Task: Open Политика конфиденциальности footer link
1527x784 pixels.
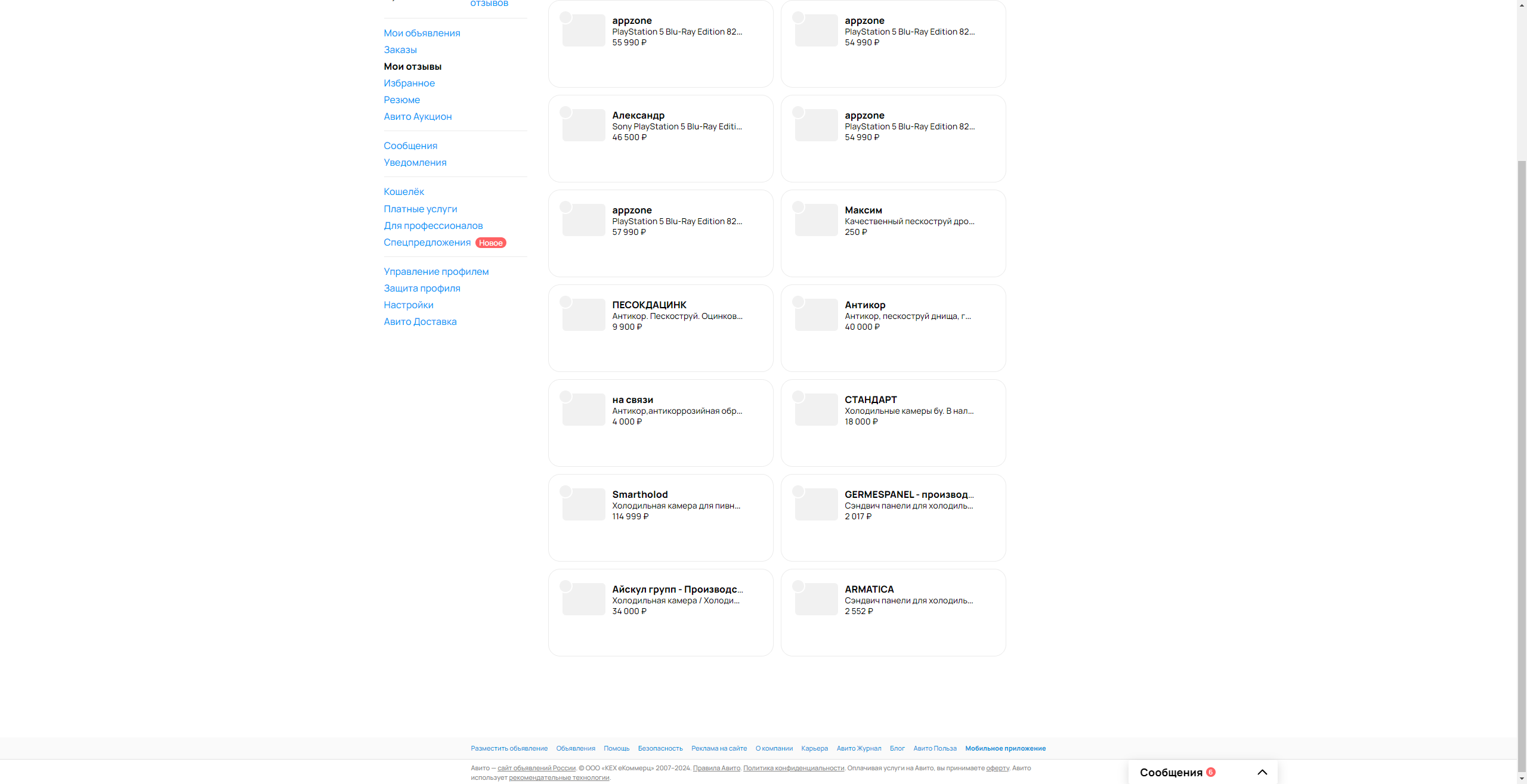Action: point(793,768)
